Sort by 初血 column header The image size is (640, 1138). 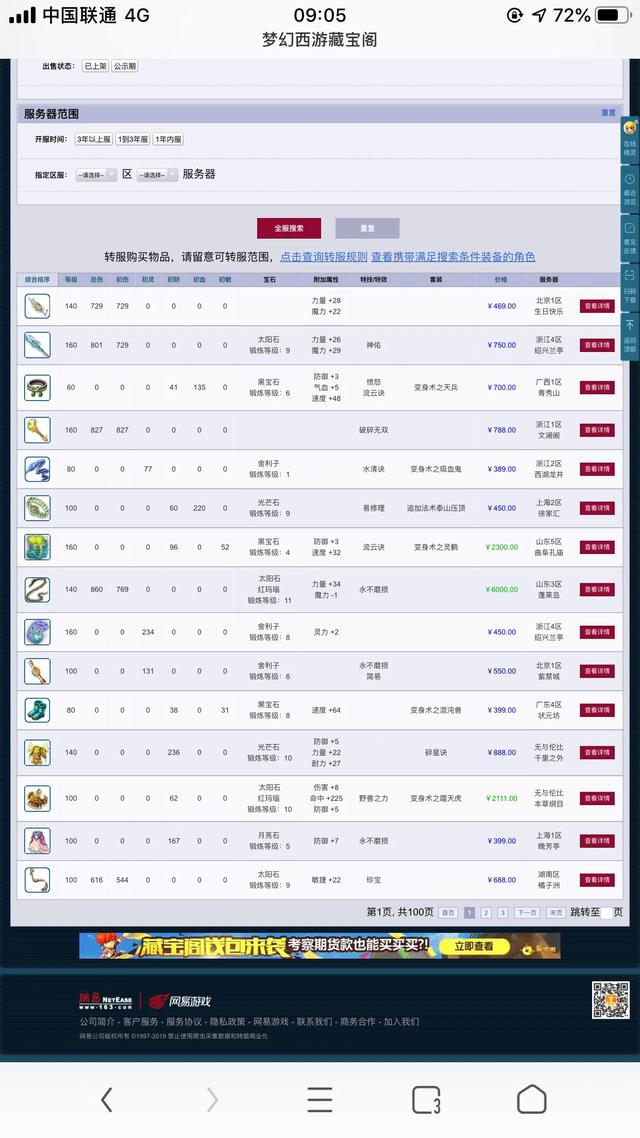[200, 279]
